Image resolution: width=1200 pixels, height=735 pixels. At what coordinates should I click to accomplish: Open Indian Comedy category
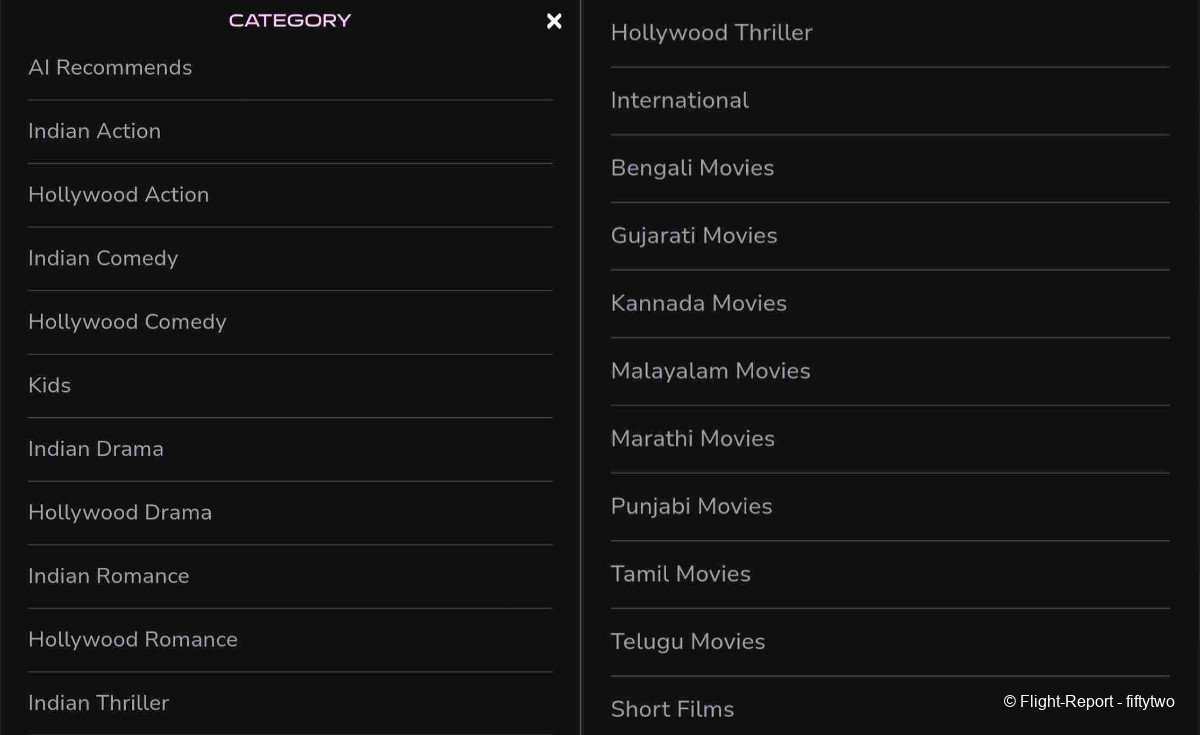point(103,258)
